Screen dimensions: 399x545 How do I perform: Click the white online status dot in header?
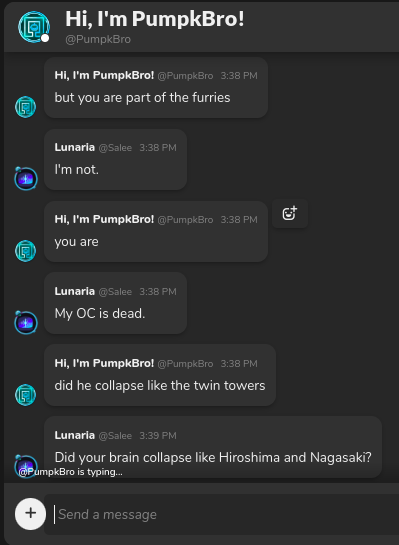tap(45, 38)
